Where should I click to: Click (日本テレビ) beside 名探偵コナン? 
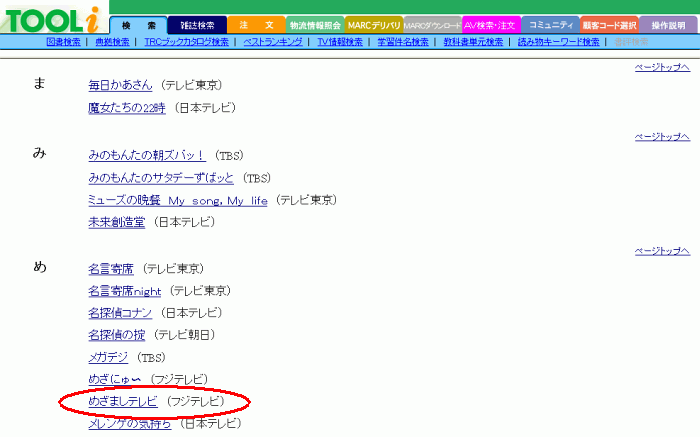coord(192,313)
